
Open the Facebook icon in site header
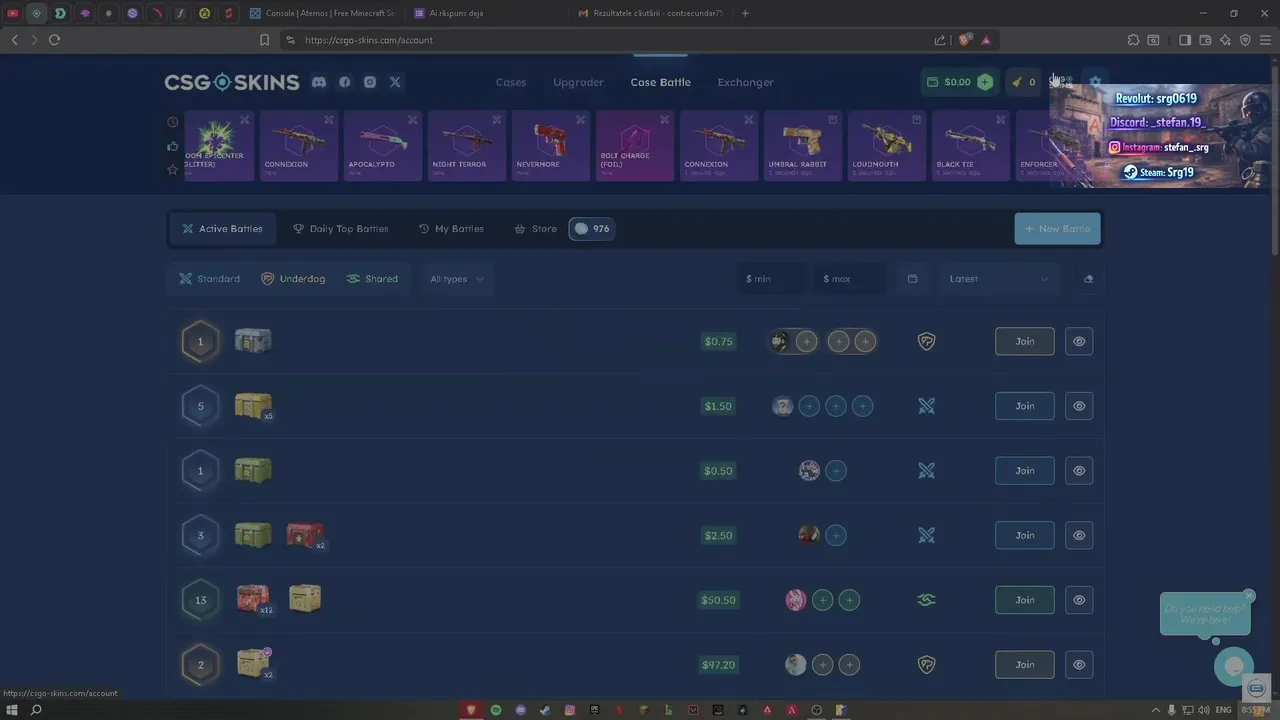pyautogui.click(x=345, y=82)
